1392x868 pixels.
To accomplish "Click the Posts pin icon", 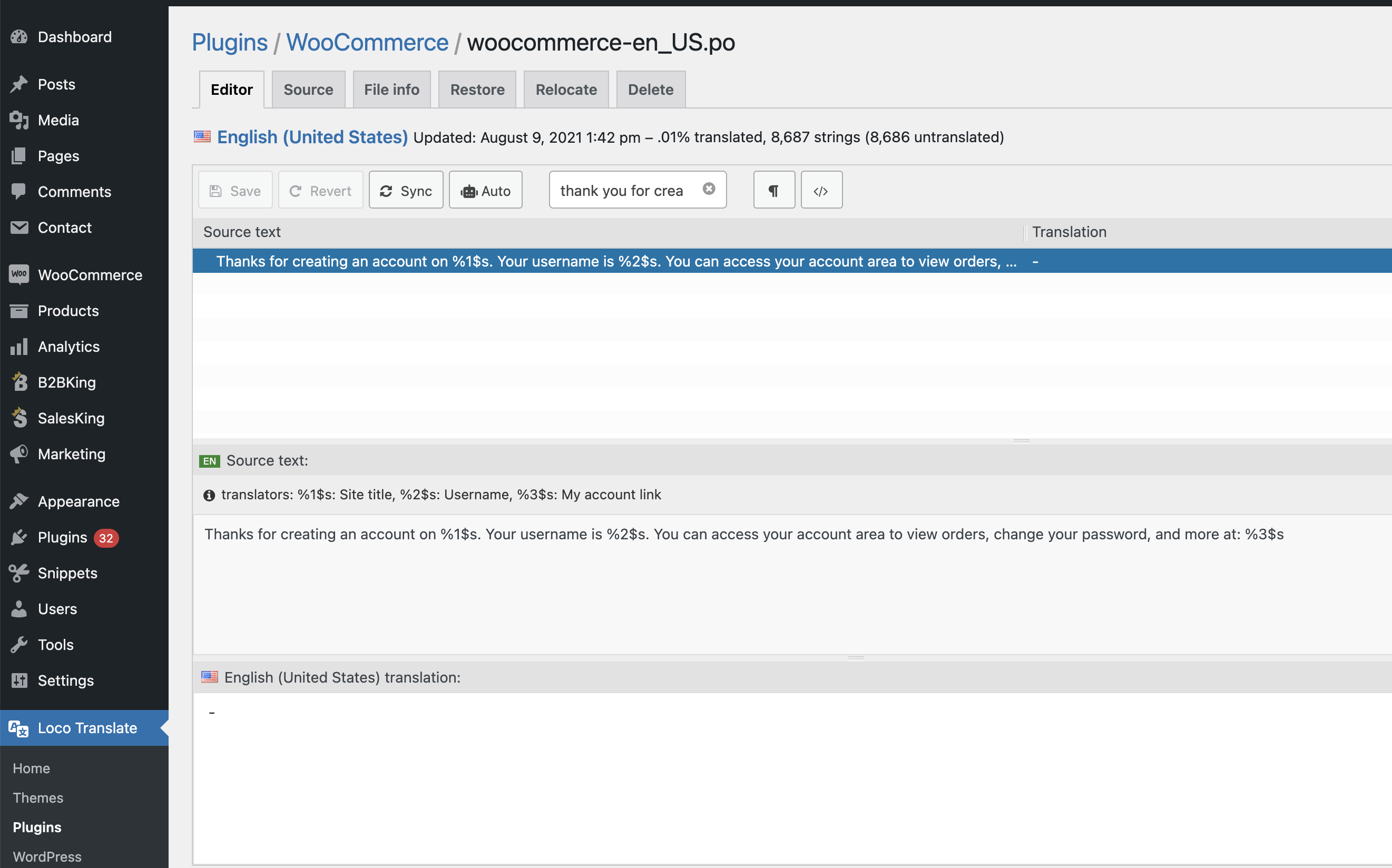I will tap(19, 84).
